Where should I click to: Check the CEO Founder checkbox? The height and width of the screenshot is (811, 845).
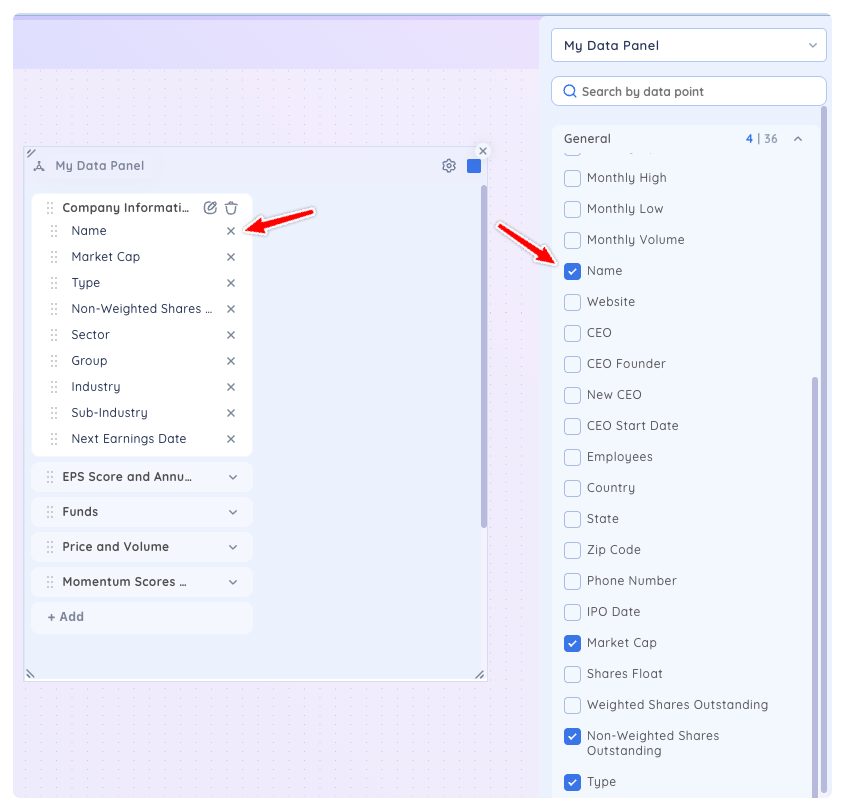(x=572, y=364)
